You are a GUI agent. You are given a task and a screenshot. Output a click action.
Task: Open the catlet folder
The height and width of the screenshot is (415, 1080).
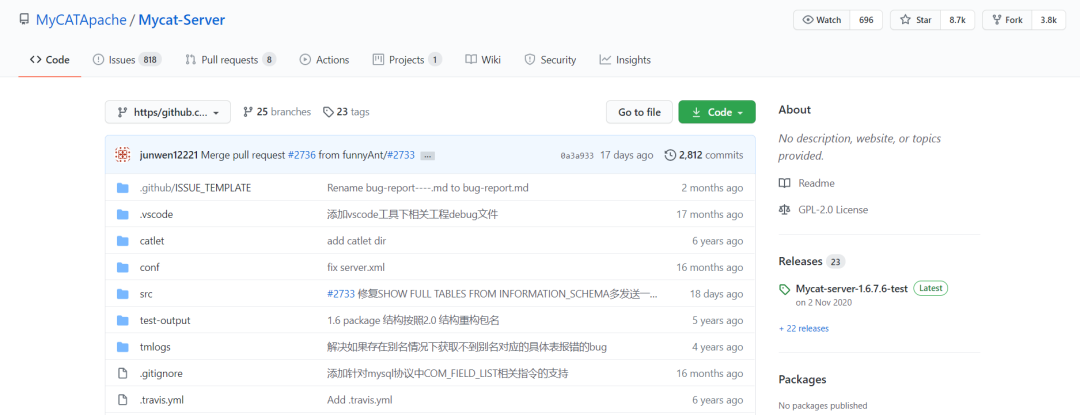pyautogui.click(x=152, y=241)
